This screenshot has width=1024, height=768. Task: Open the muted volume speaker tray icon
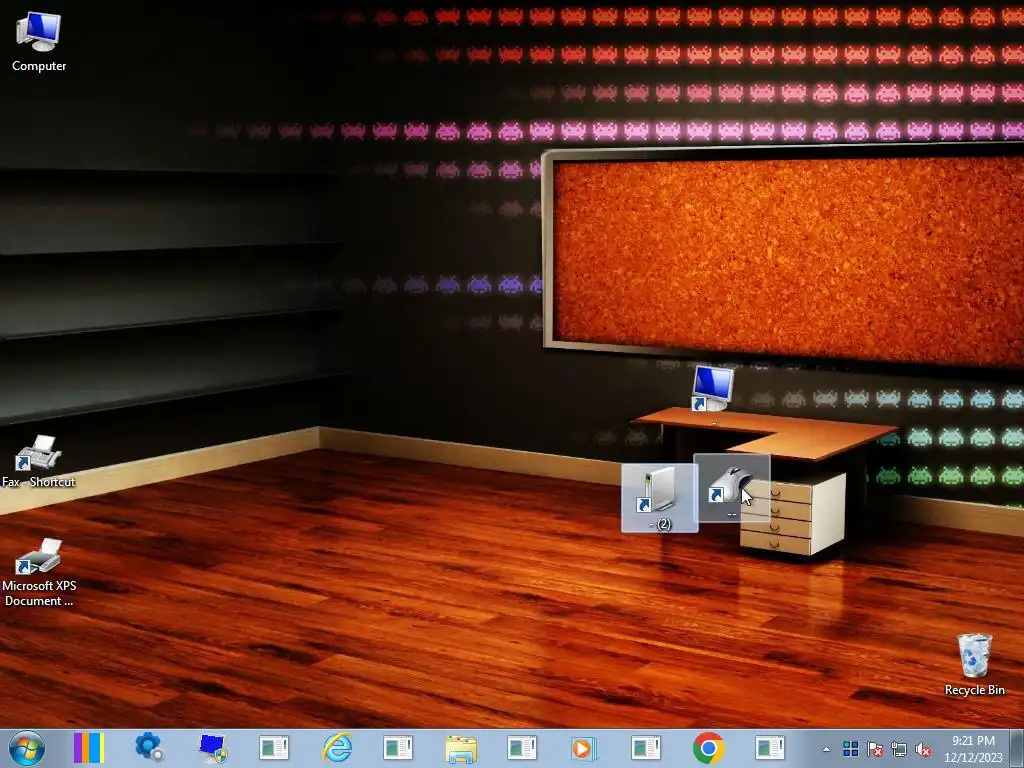pyautogui.click(x=923, y=749)
